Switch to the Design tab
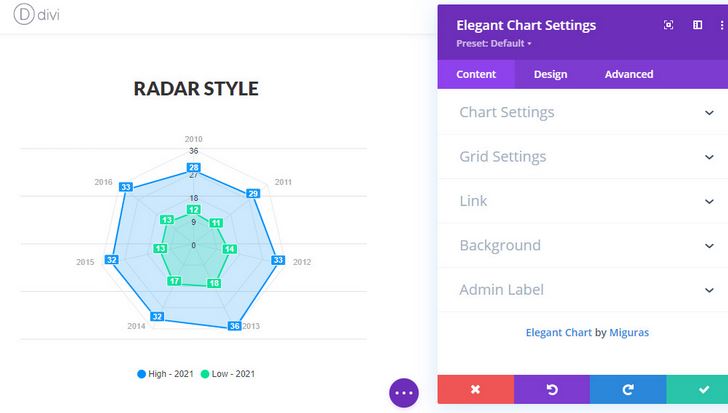 tap(550, 74)
